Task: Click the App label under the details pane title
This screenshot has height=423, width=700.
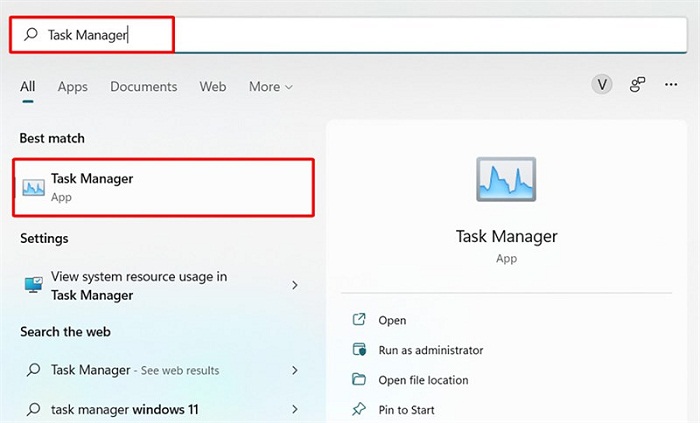Action: coord(506,259)
